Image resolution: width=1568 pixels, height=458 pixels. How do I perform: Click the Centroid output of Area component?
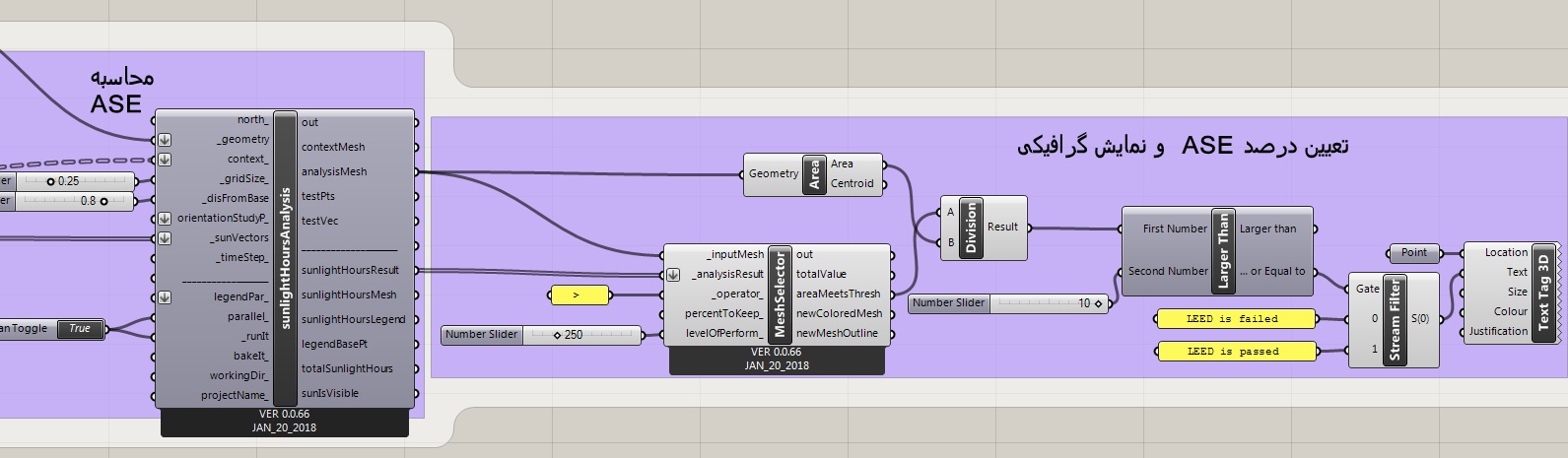(852, 184)
